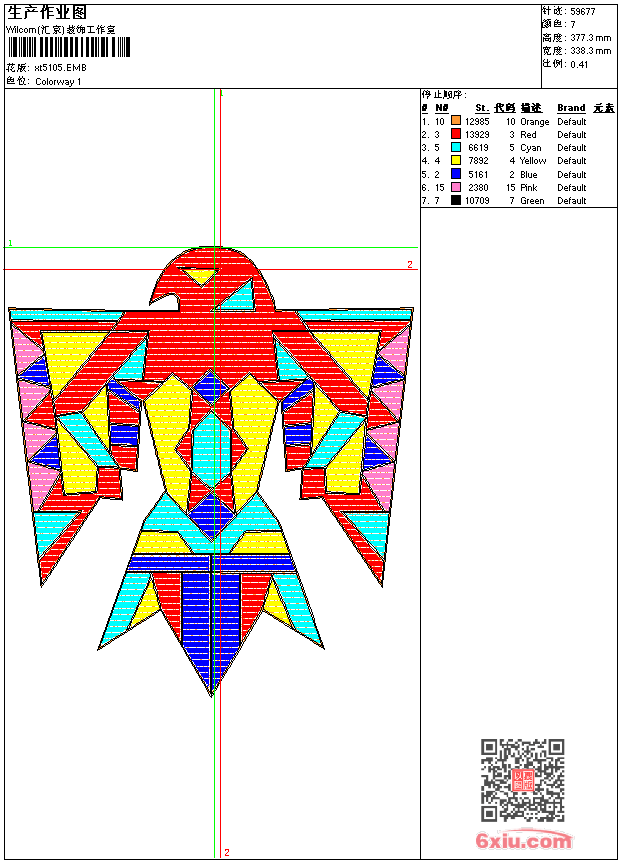Click the 'Blue' color description
Image resolution: width=620 pixels, height=860 pixels.
click(x=529, y=175)
